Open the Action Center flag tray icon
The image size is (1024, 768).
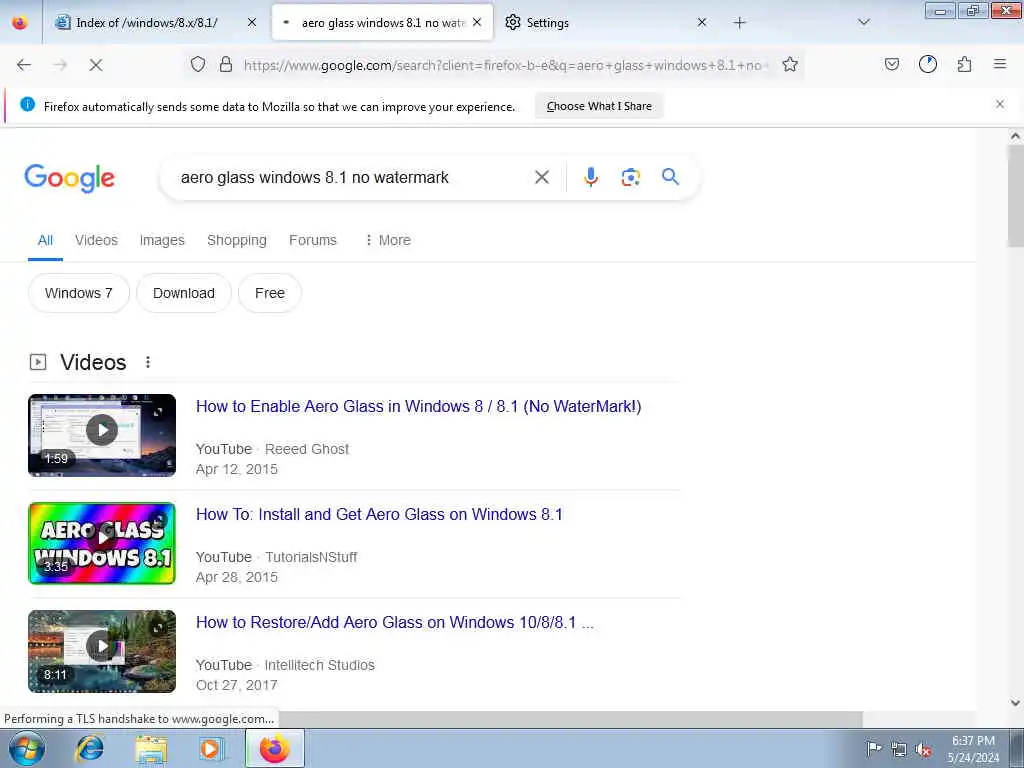pos(874,748)
